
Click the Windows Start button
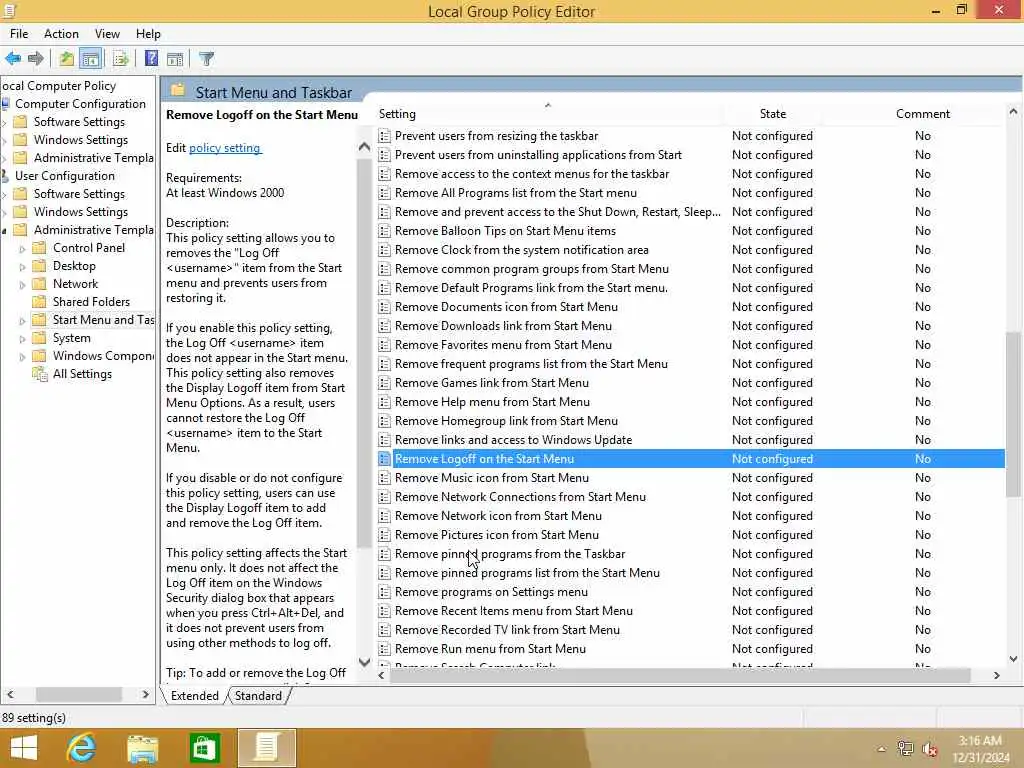pos(24,748)
